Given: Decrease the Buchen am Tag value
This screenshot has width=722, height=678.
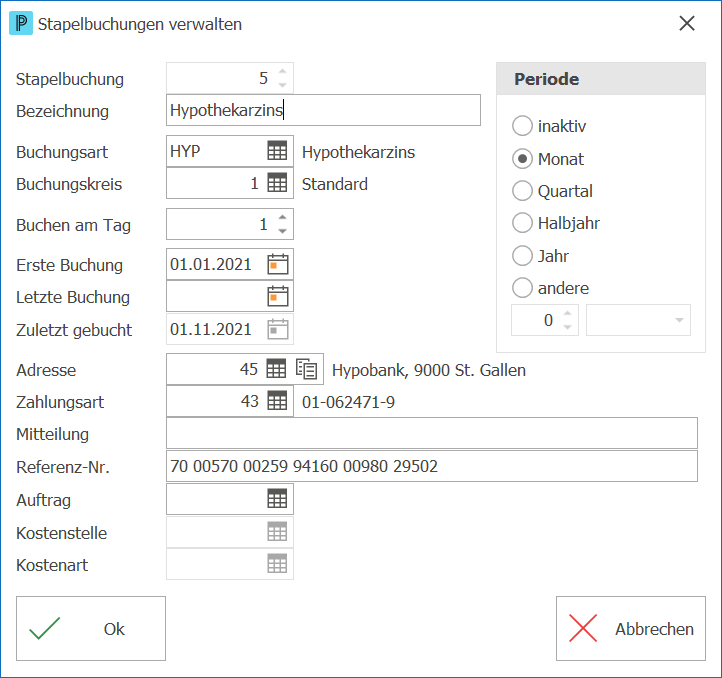Looking at the screenshot, I should coord(282,231).
